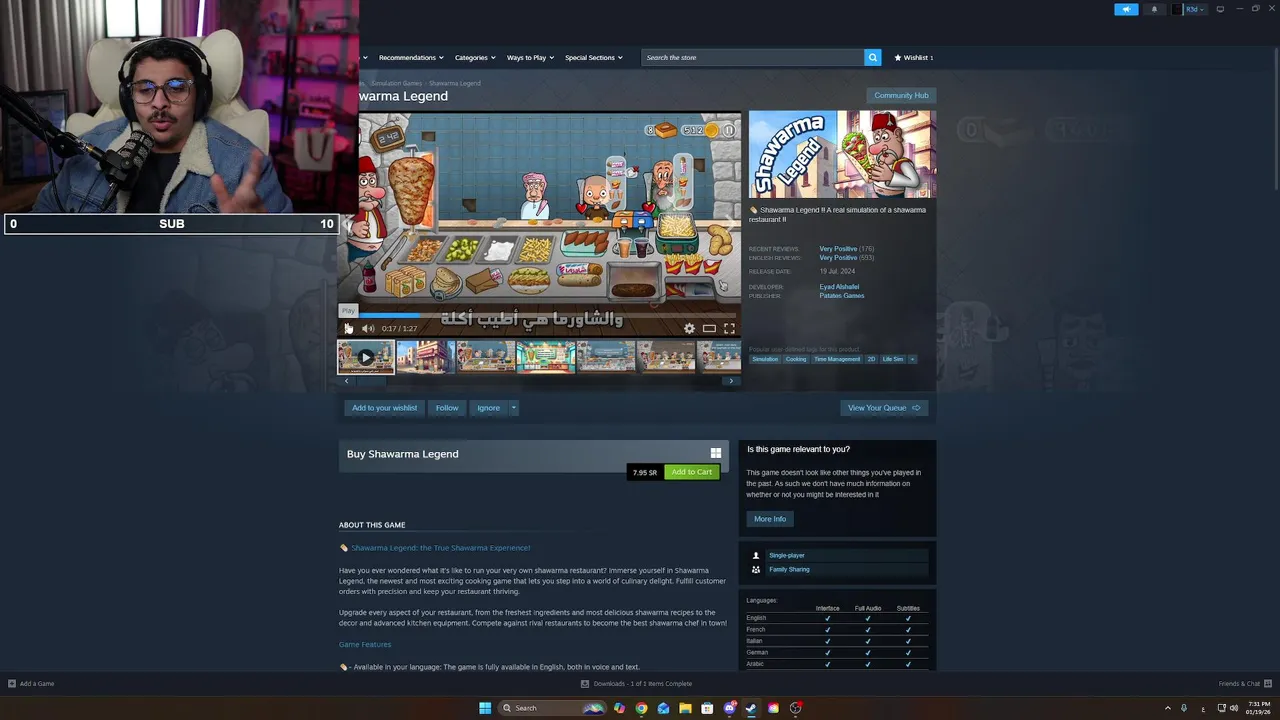This screenshot has height=720, width=1280.
Task: Open English reviews Very Positive link
Action: coord(838,257)
